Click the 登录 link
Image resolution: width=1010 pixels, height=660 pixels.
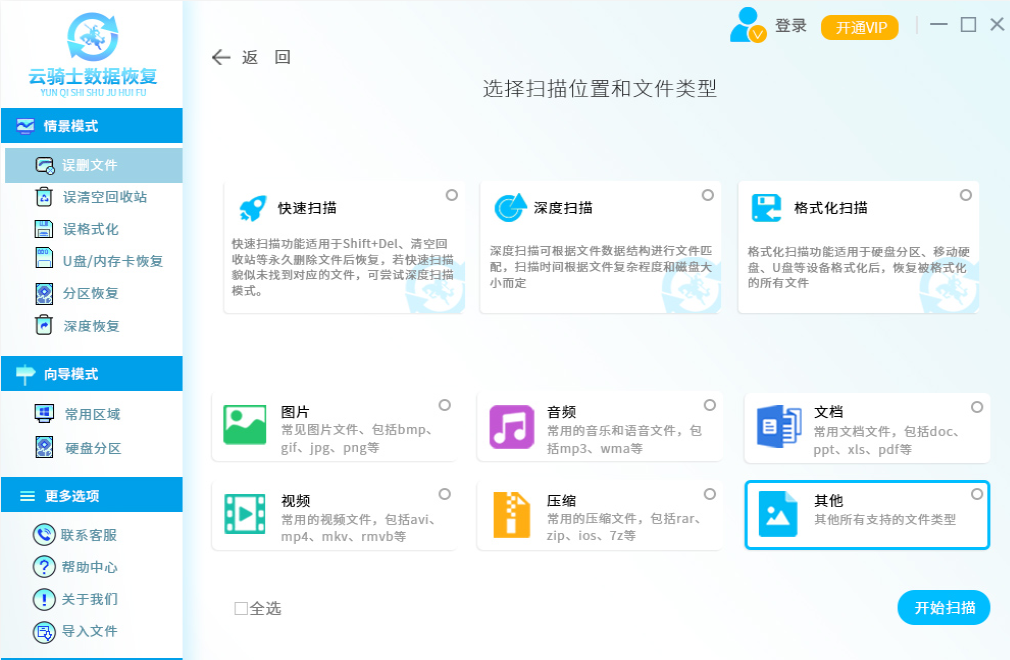(x=790, y=26)
